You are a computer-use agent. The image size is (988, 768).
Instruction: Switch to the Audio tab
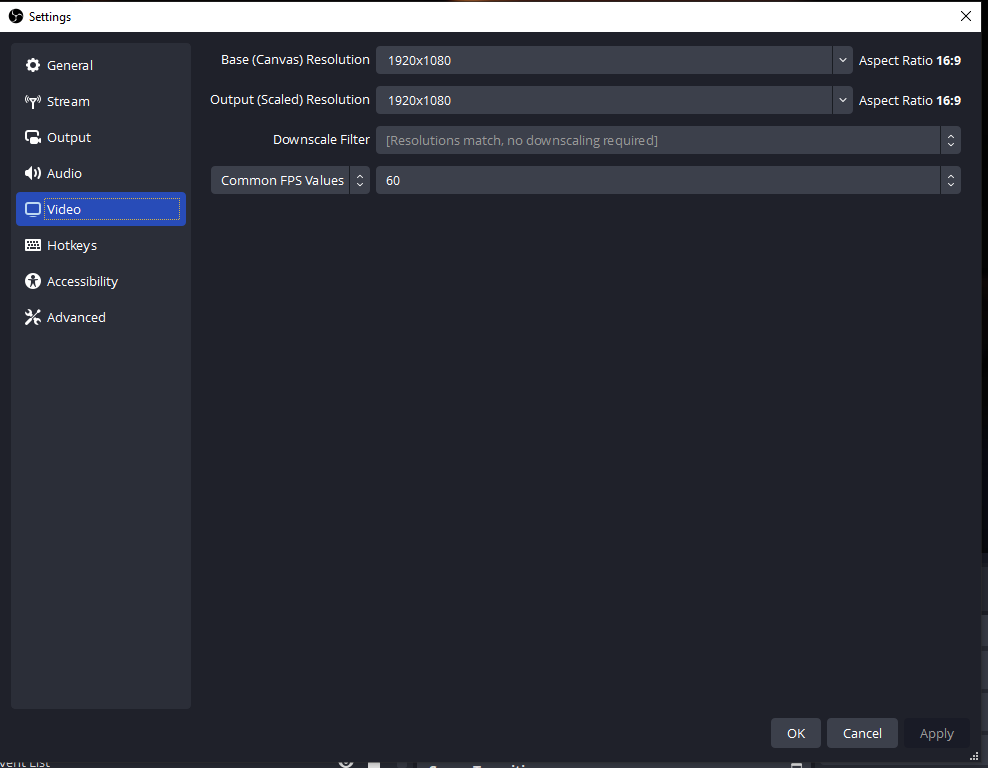tap(62, 173)
